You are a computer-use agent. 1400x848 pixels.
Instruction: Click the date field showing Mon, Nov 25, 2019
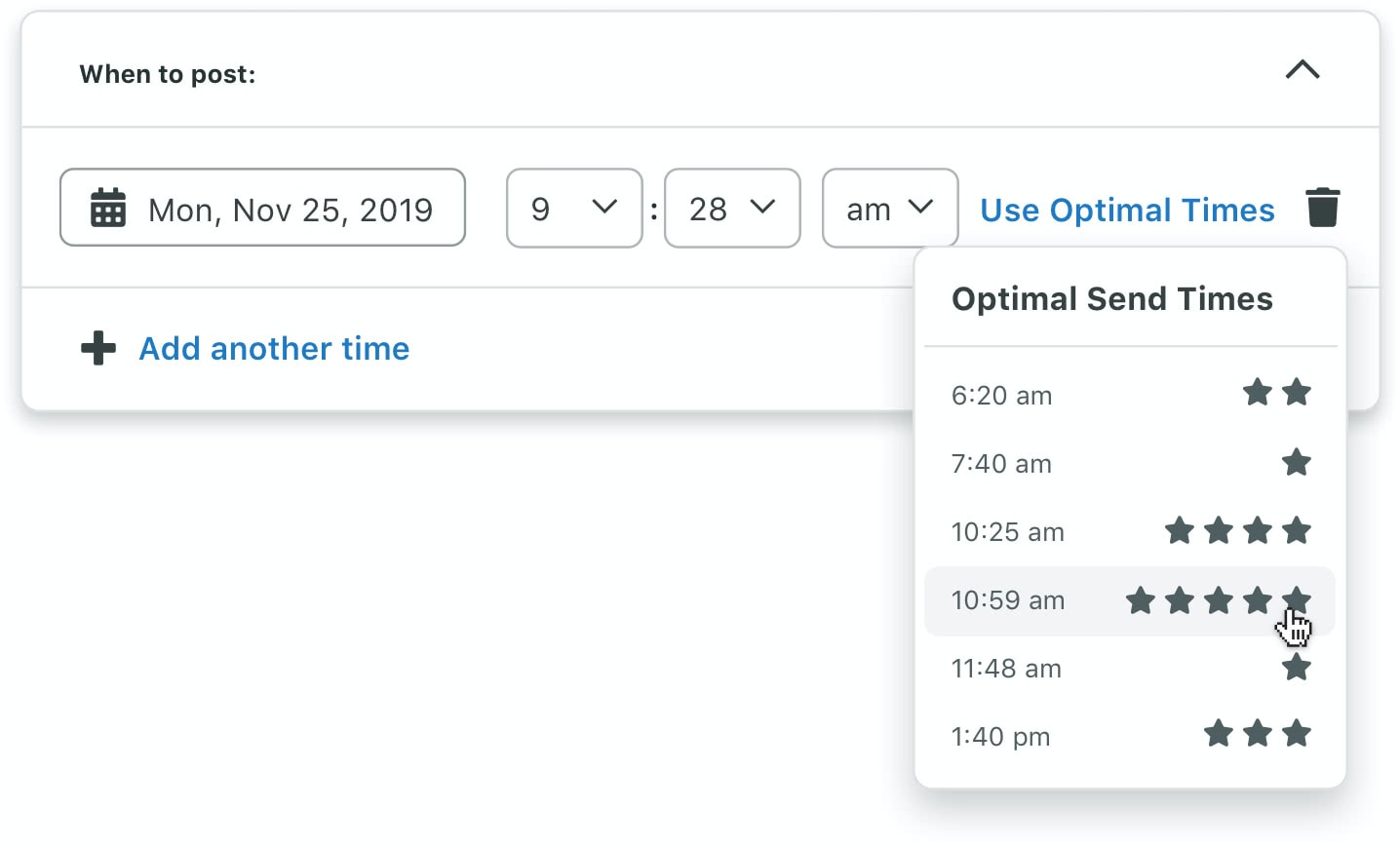262,207
